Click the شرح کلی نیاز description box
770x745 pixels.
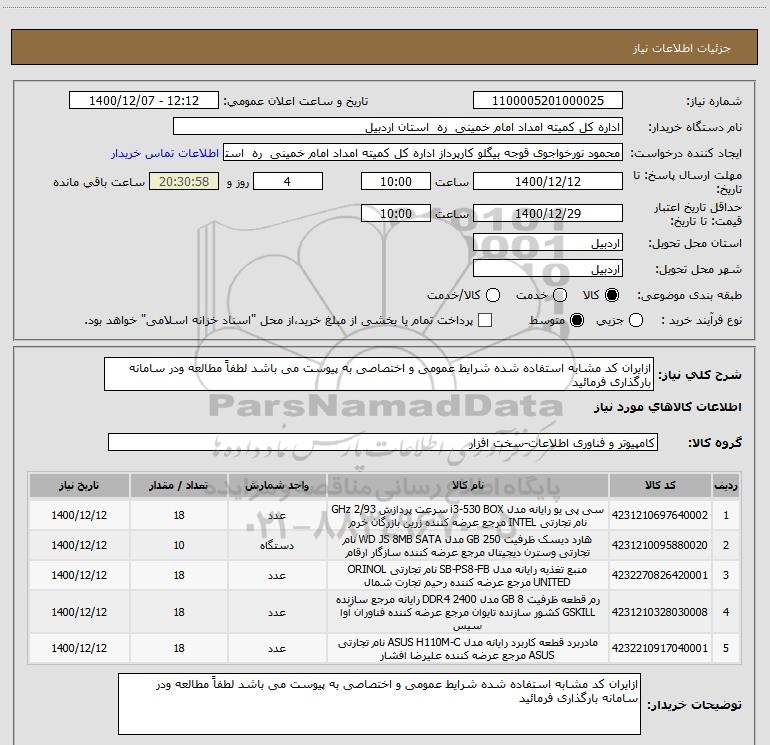coord(379,374)
